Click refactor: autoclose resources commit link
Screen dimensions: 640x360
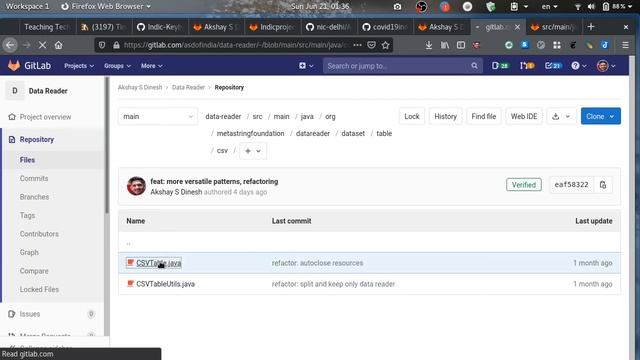317,263
